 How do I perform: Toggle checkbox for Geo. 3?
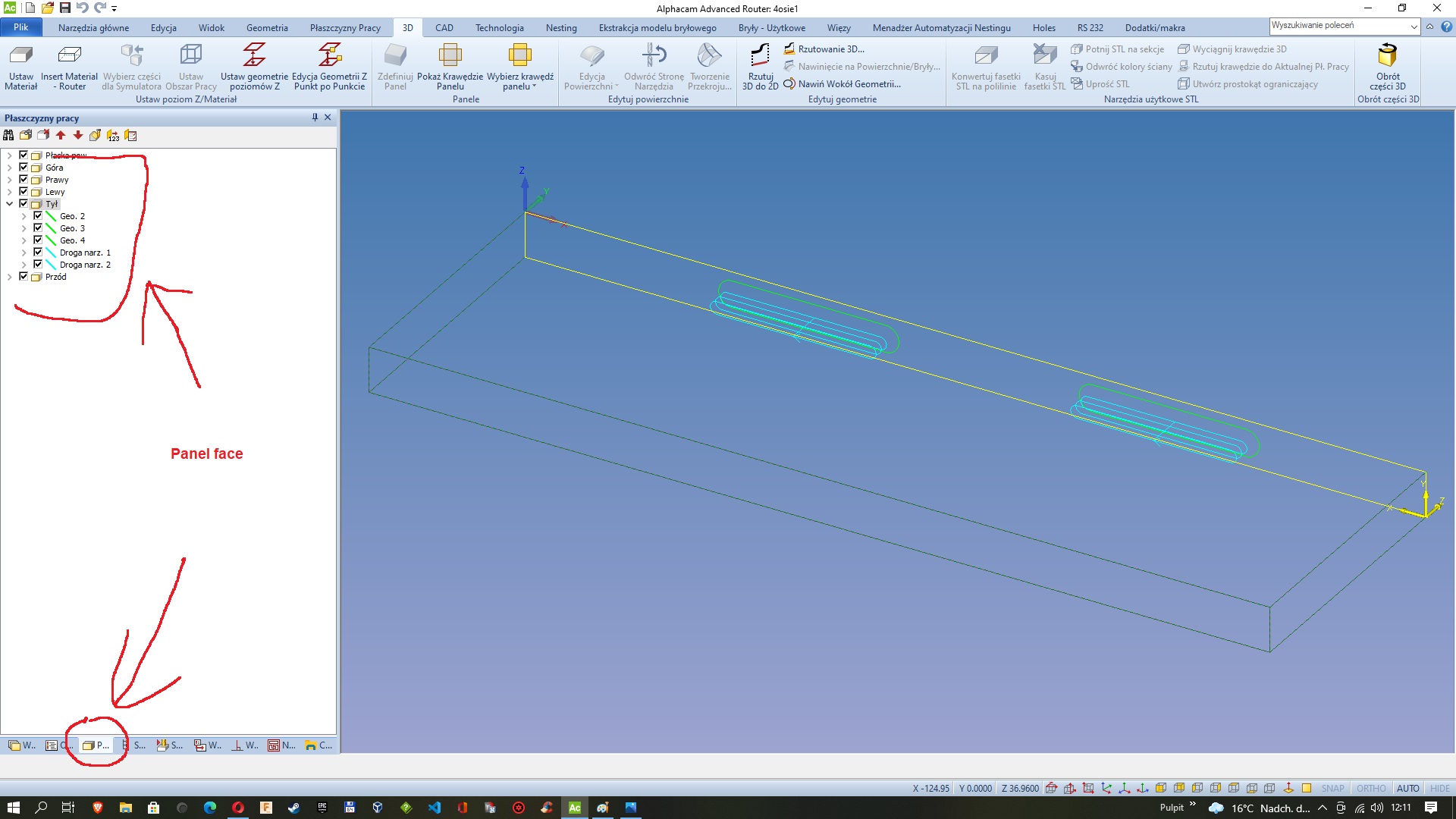[38, 227]
